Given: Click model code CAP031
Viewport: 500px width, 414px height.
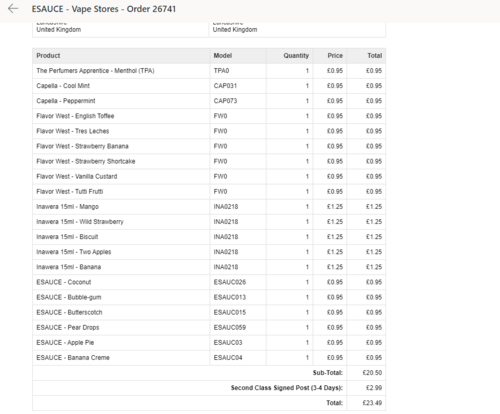Looking at the screenshot, I should (x=225, y=86).
